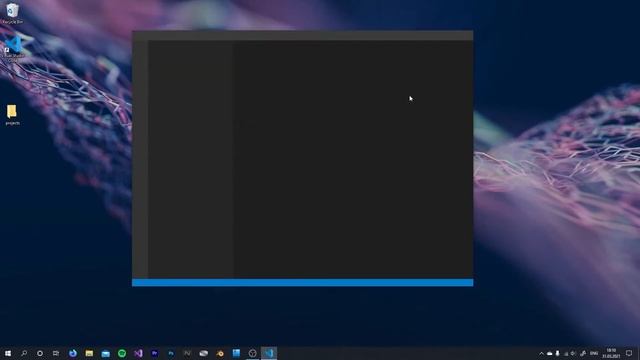This screenshot has width=640, height=360.
Task: Open Cortana circle in the taskbar
Action: coord(40,353)
